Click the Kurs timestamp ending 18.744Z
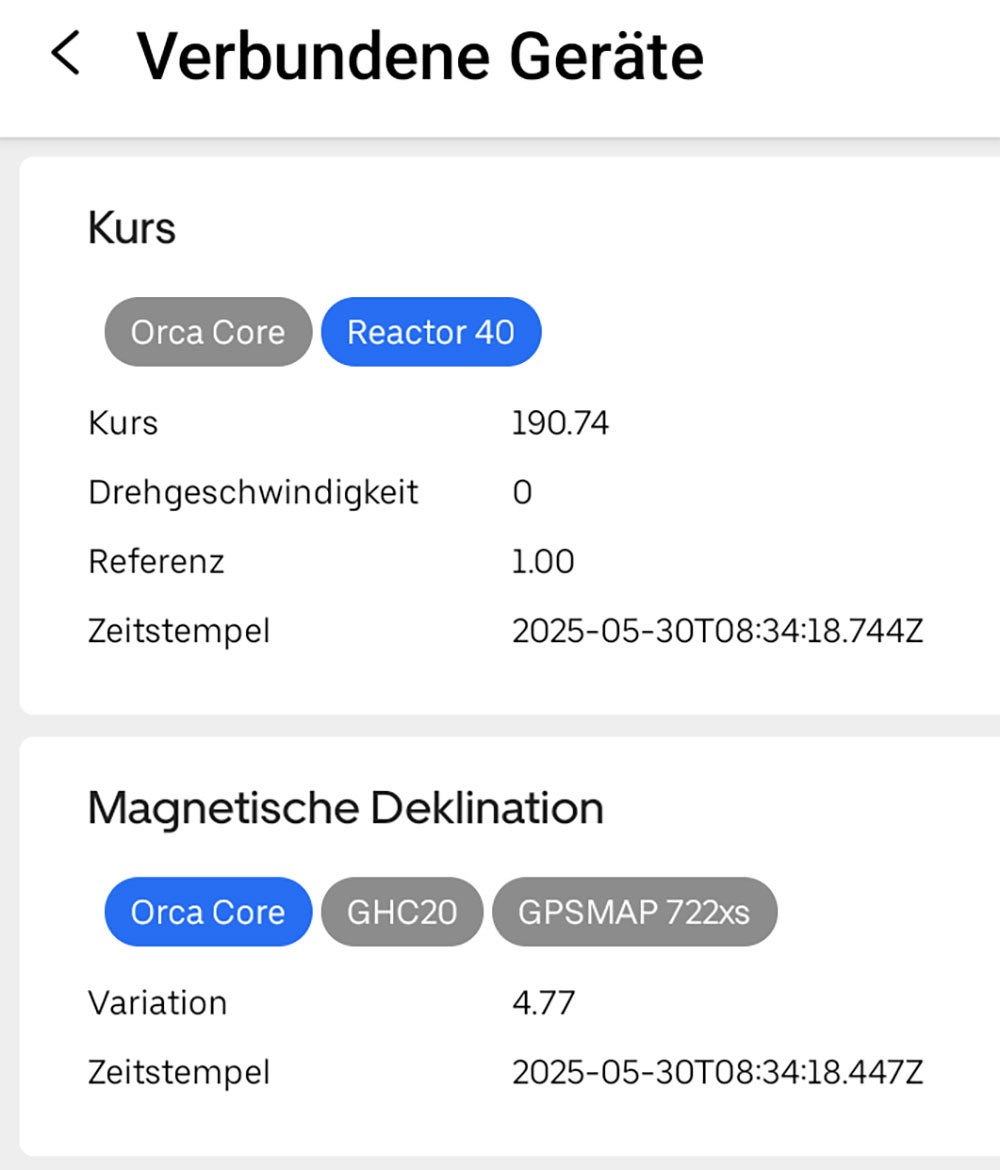 (x=717, y=632)
